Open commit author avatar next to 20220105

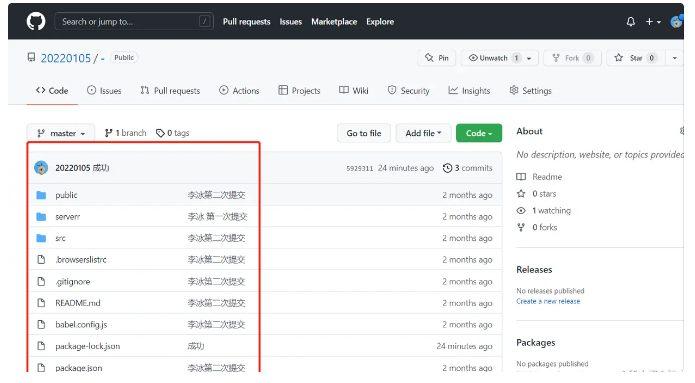tap(41, 168)
